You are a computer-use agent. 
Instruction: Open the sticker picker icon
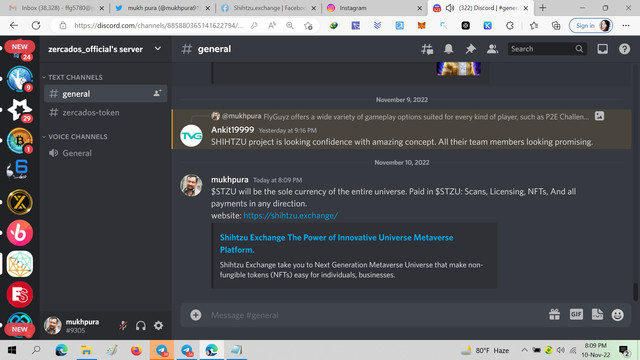(597, 314)
